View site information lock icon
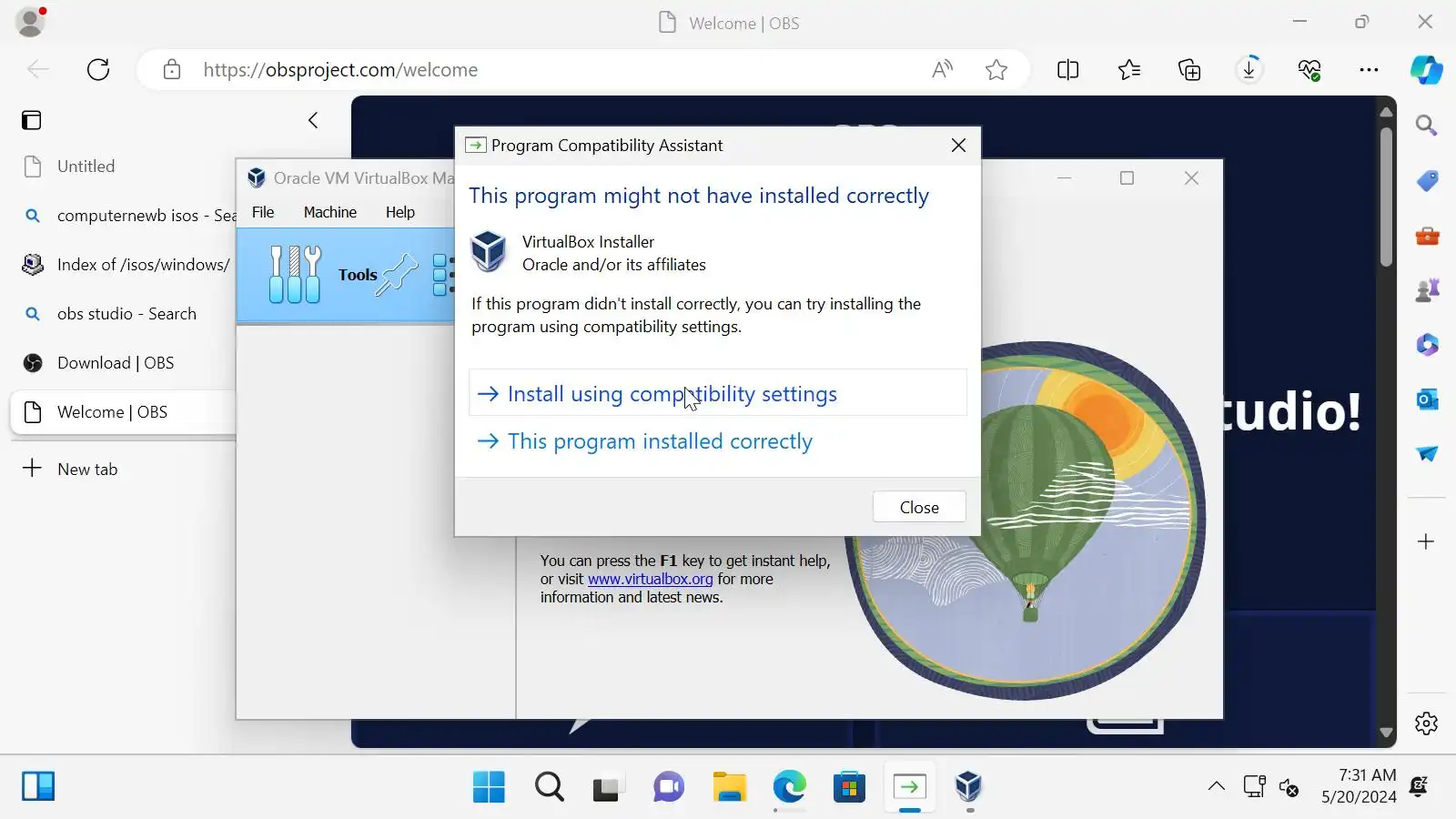Image resolution: width=1456 pixels, height=819 pixels. click(x=172, y=70)
